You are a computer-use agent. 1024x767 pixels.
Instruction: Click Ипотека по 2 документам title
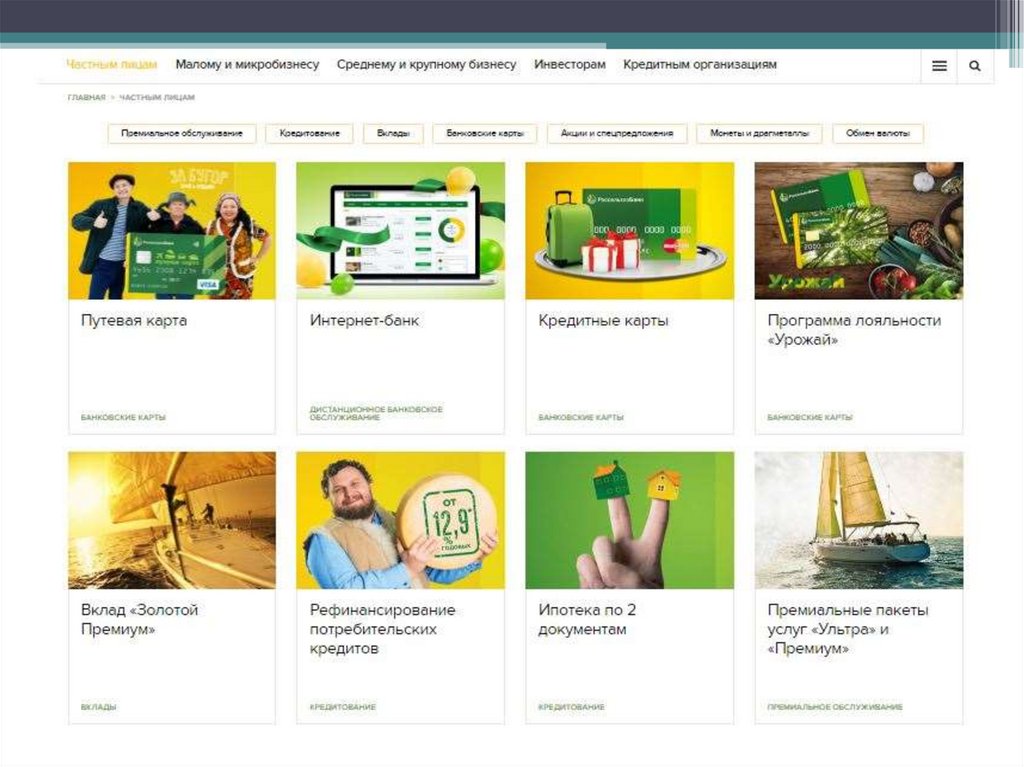tap(587, 619)
